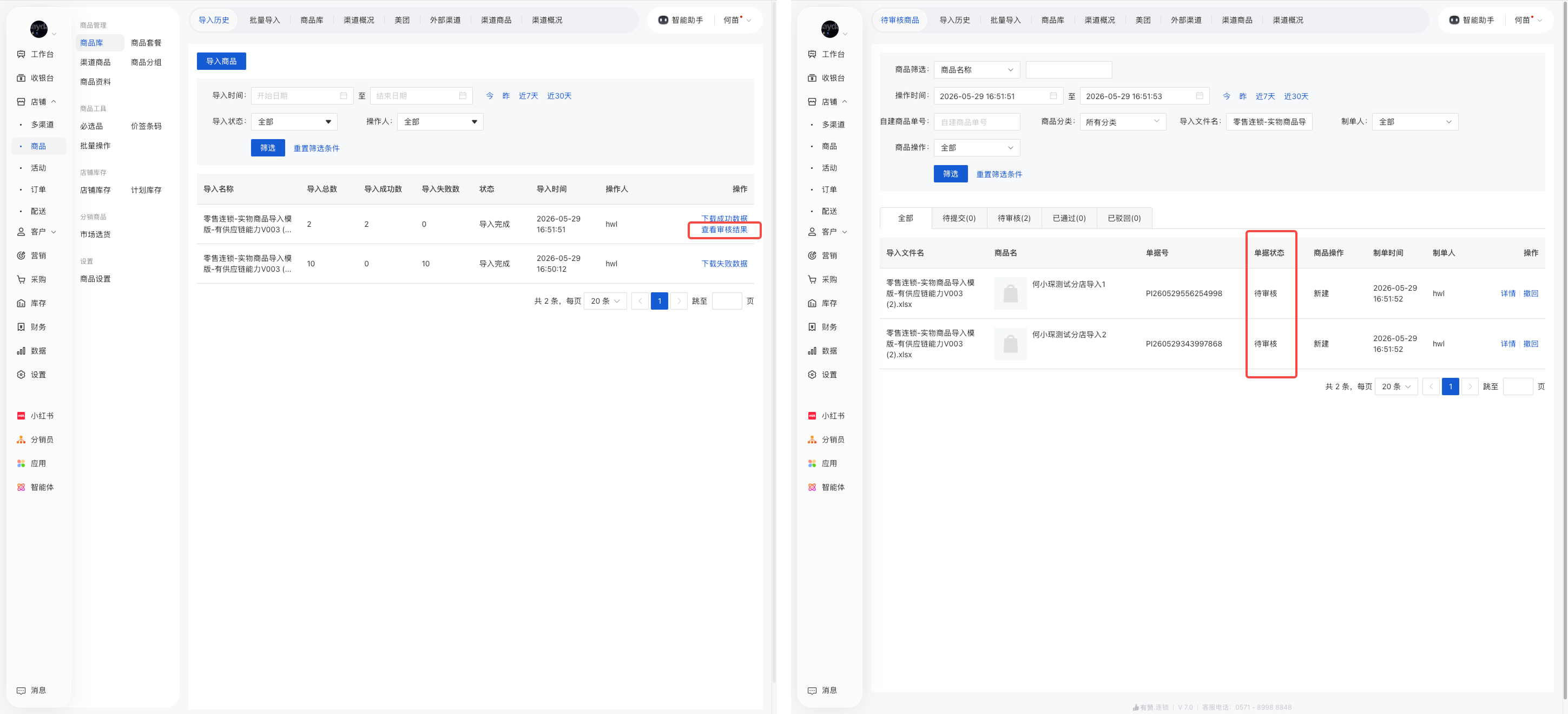Select 已驳回(0) status tab
The height and width of the screenshot is (714, 1568).
(1124, 218)
